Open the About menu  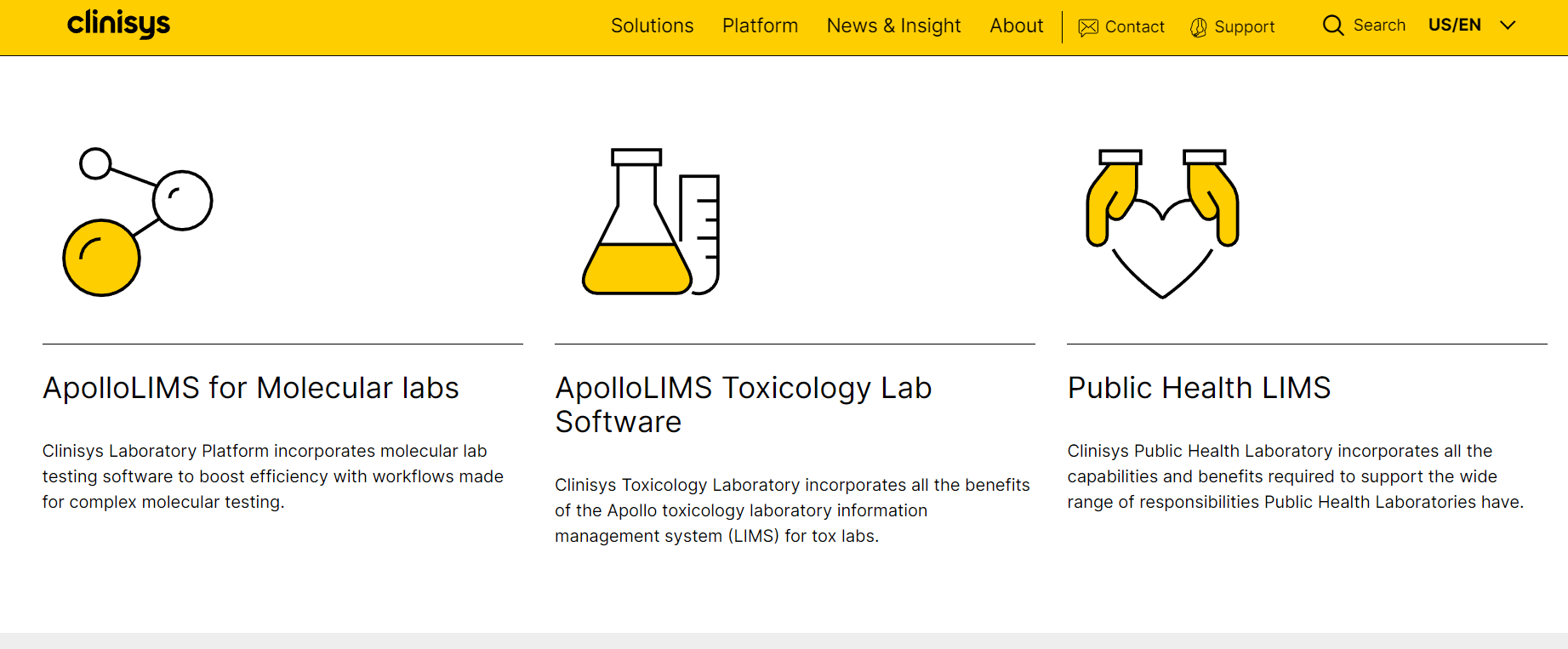coord(1017,26)
